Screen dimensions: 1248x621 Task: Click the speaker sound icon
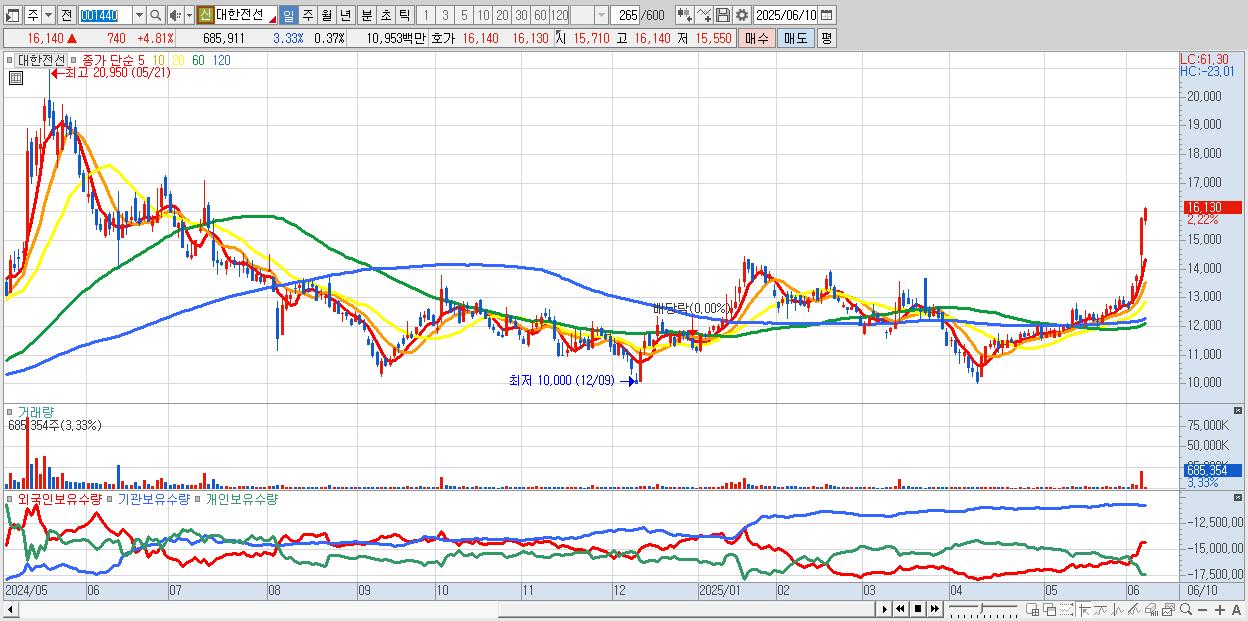point(174,15)
